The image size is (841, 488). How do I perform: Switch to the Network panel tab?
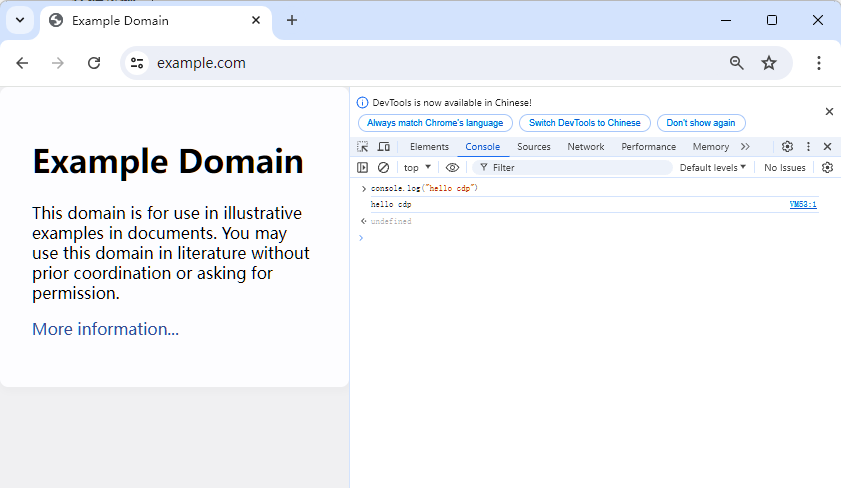(x=586, y=146)
